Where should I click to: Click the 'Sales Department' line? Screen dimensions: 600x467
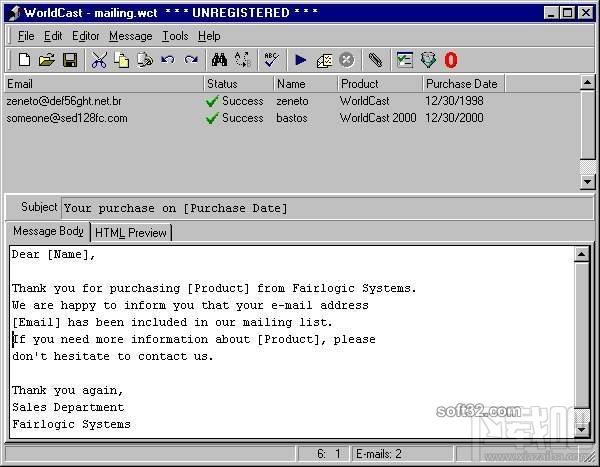tap(68, 407)
